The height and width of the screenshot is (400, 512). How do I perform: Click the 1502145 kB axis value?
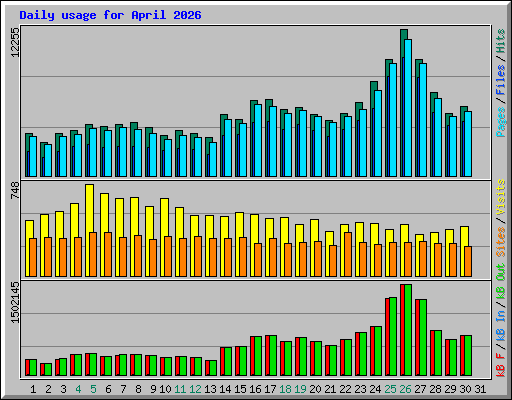[15, 303]
